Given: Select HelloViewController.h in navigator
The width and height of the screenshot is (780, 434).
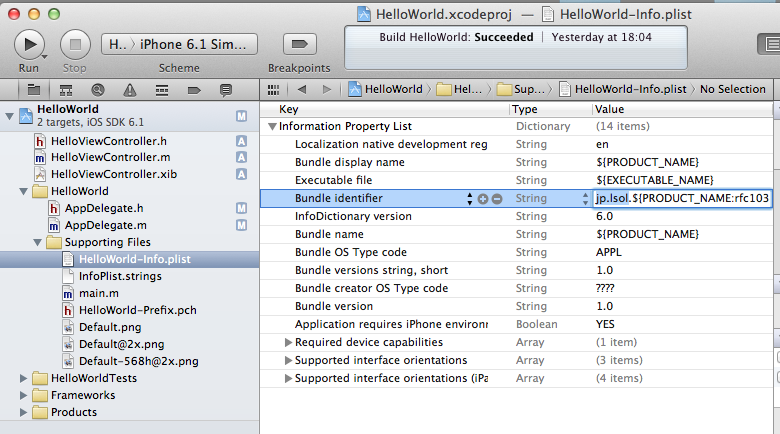Looking at the screenshot, I should coord(108,141).
